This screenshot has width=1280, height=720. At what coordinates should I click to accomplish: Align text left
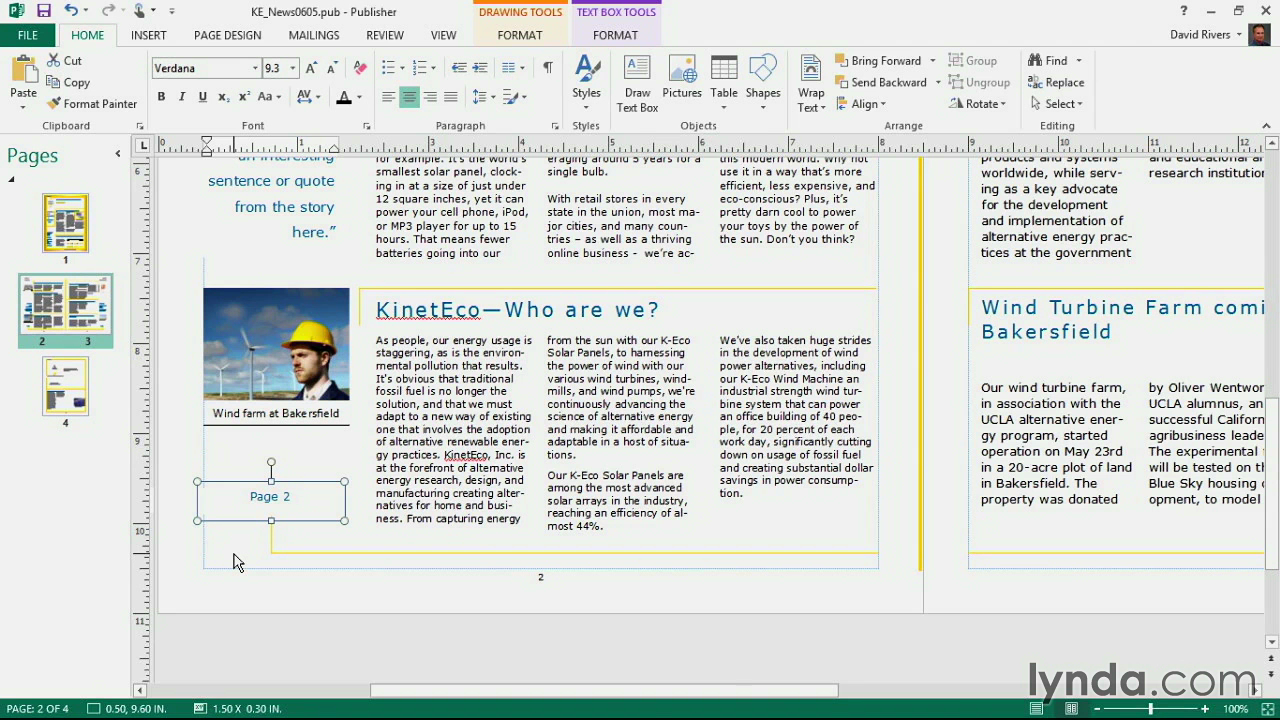388,97
